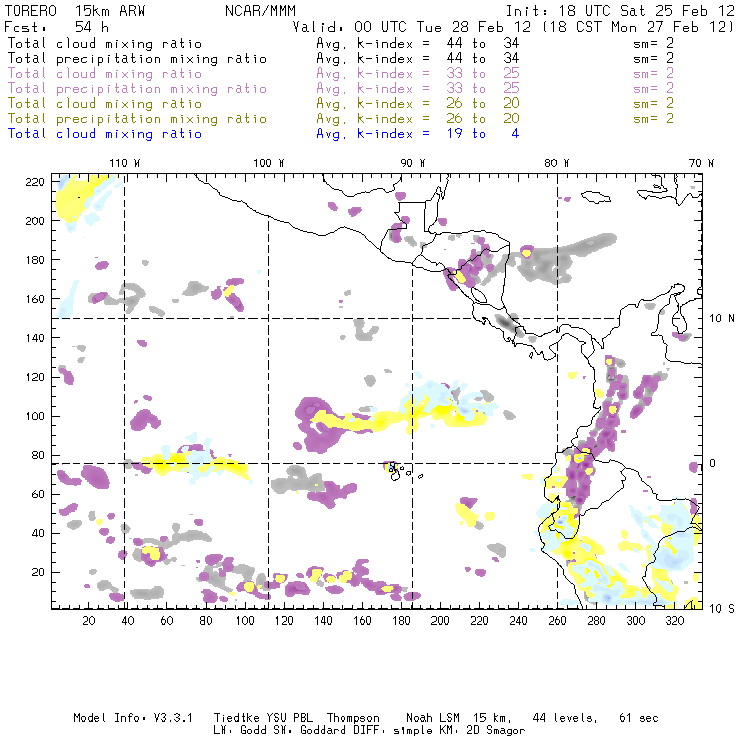Click the "10 S" latitude label
The height and width of the screenshot is (740, 740).
click(x=722, y=609)
